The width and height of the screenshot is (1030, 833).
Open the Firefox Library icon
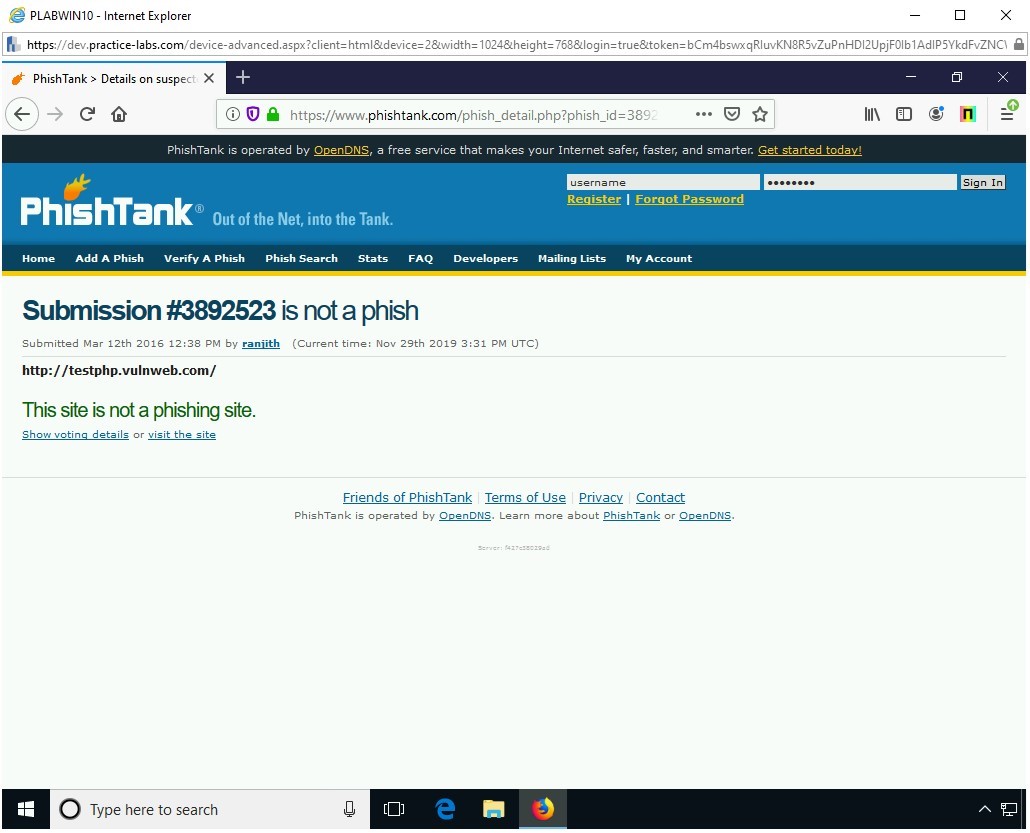[x=872, y=114]
